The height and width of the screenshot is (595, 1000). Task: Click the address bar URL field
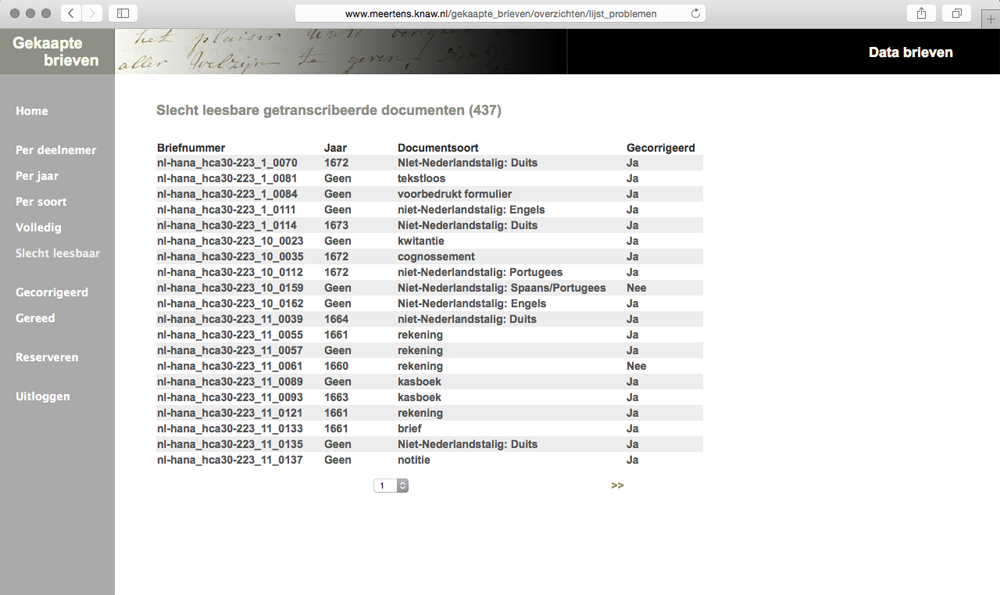pyautogui.click(x=500, y=14)
